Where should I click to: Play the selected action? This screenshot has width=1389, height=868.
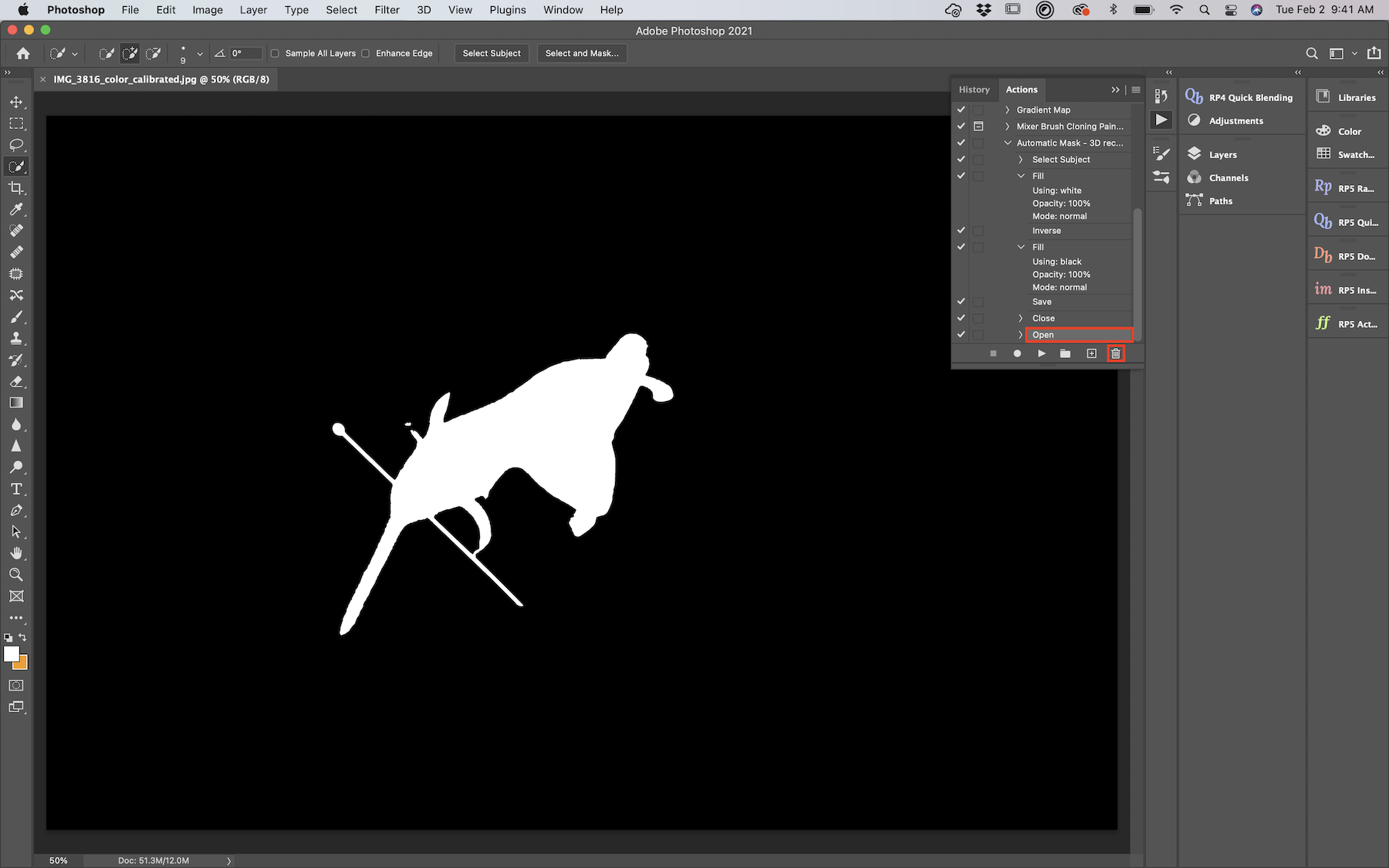point(1042,353)
